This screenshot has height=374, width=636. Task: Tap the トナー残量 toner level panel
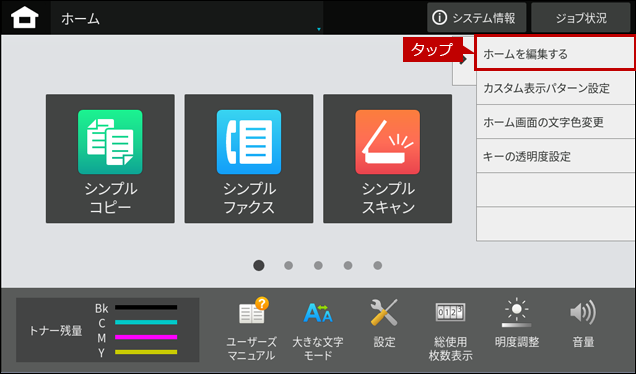[x=107, y=330]
